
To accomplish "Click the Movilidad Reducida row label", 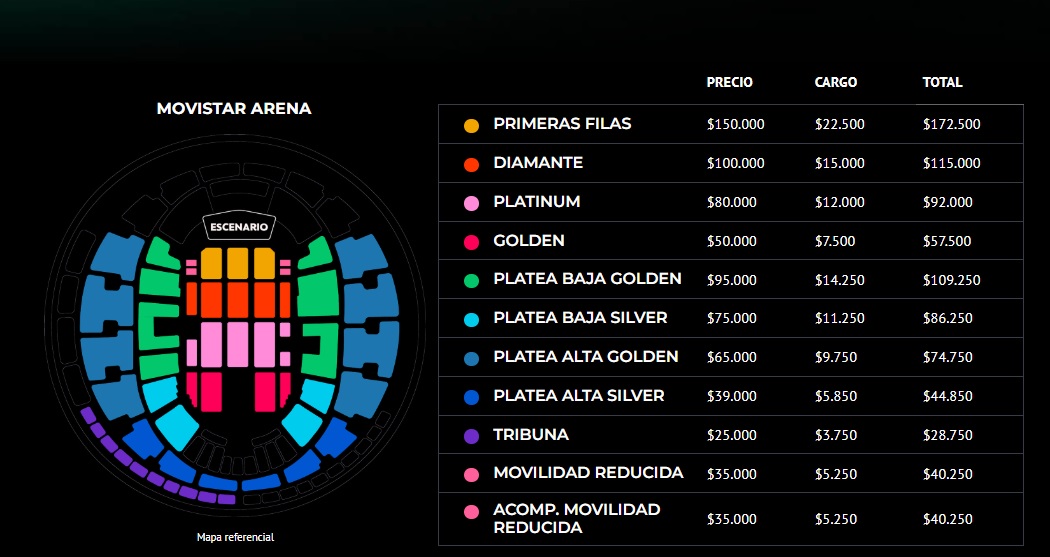I will coord(588,473).
